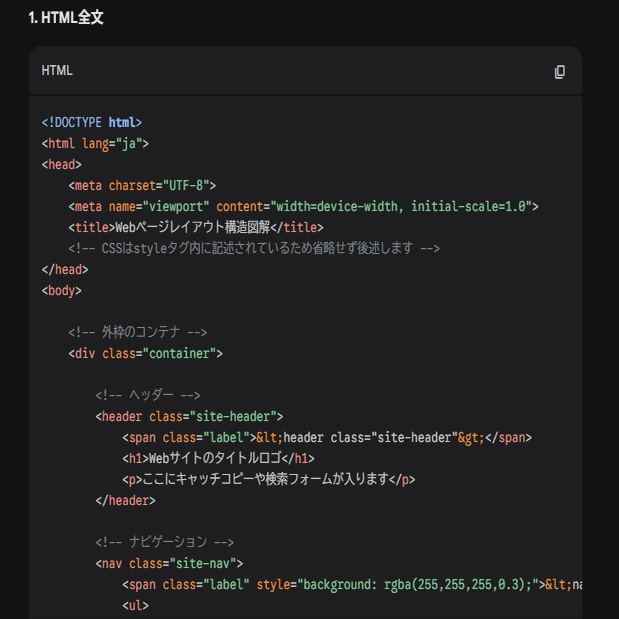Click the nav class="site-nav" line

coord(169,563)
